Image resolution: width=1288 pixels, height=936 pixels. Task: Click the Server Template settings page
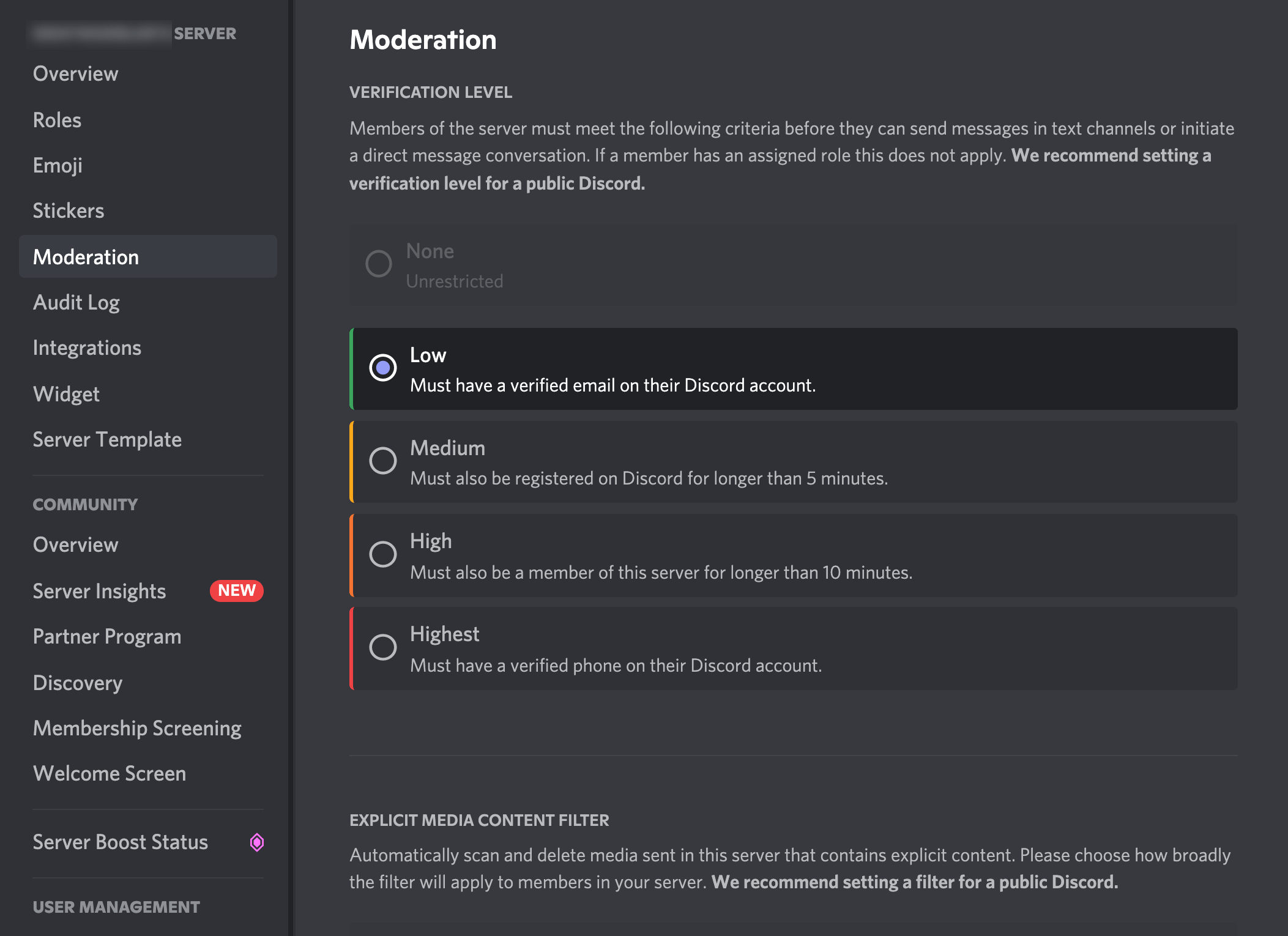tap(106, 439)
